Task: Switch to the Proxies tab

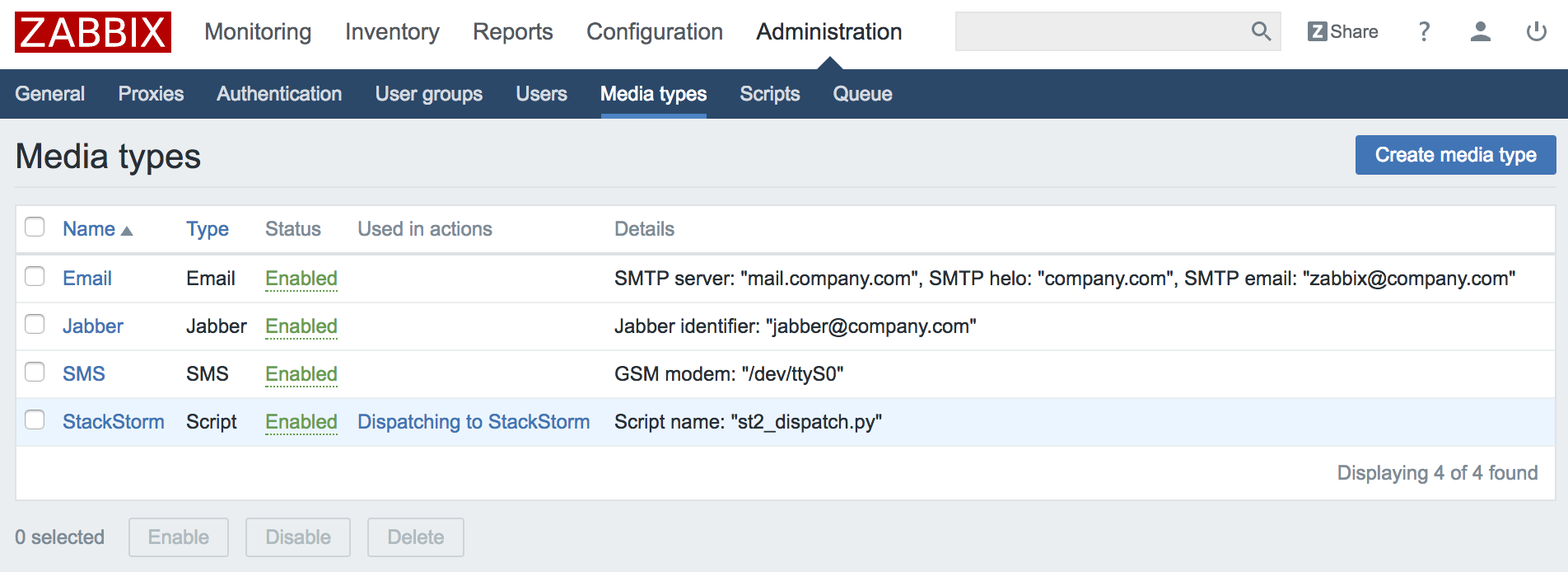Action: 151,94
